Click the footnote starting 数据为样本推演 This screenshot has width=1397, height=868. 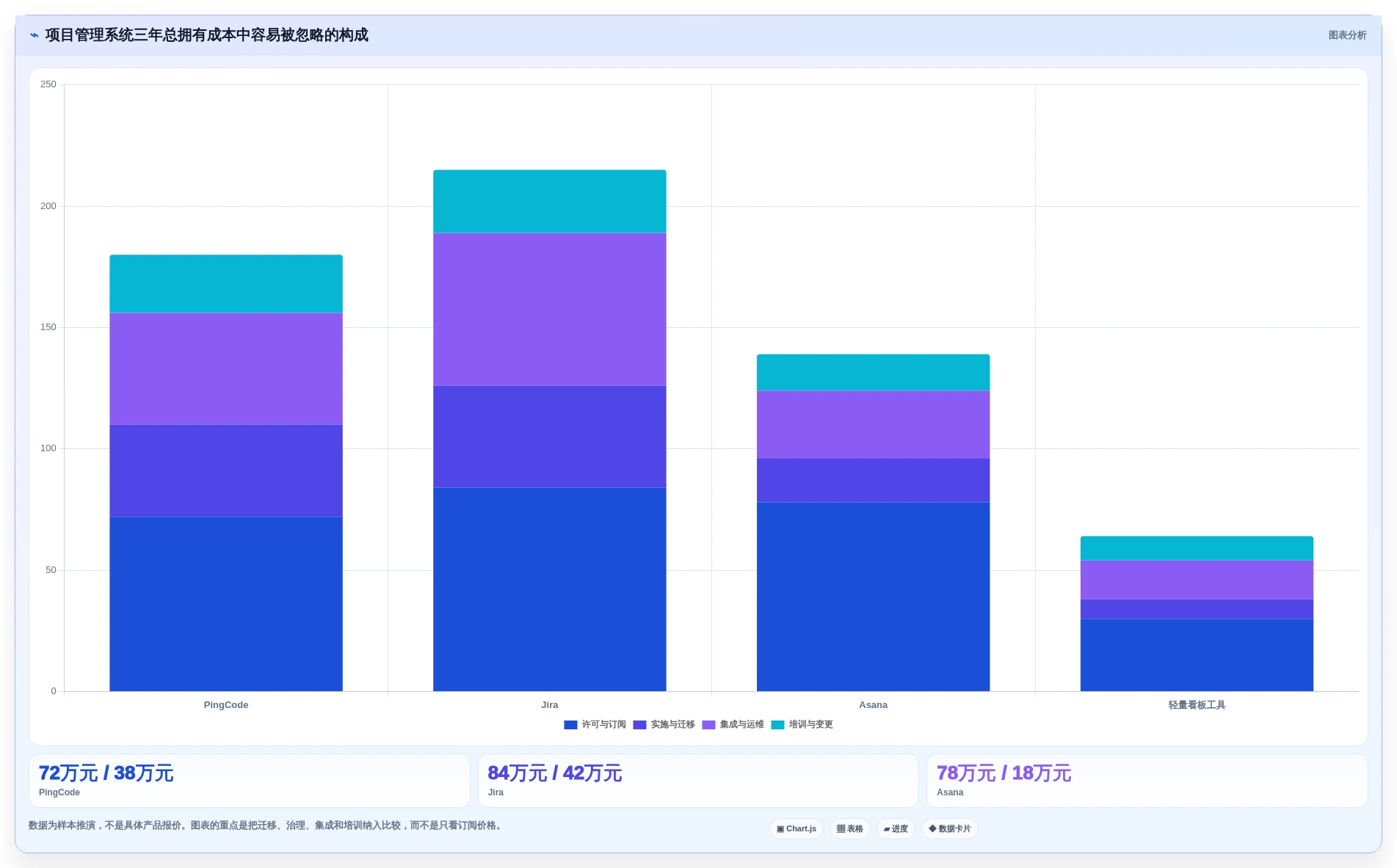[x=266, y=825]
